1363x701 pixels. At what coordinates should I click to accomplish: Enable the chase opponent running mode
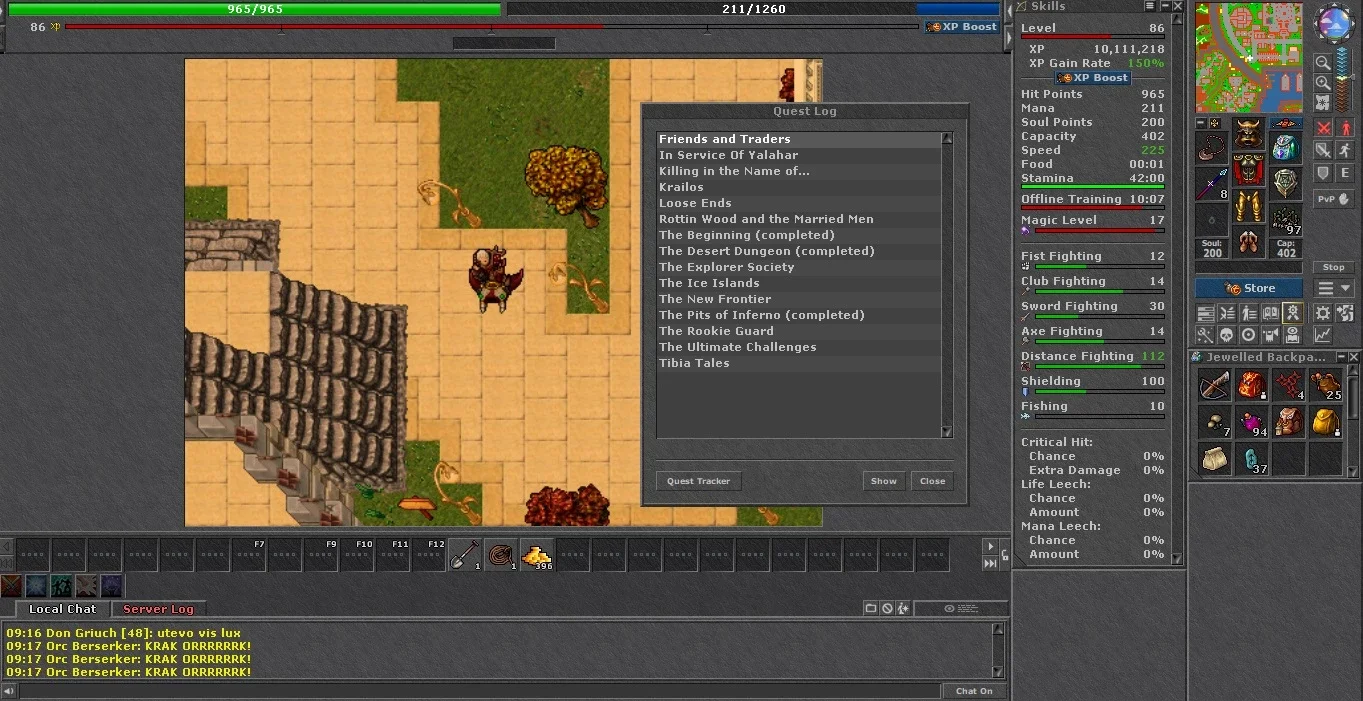1345,149
